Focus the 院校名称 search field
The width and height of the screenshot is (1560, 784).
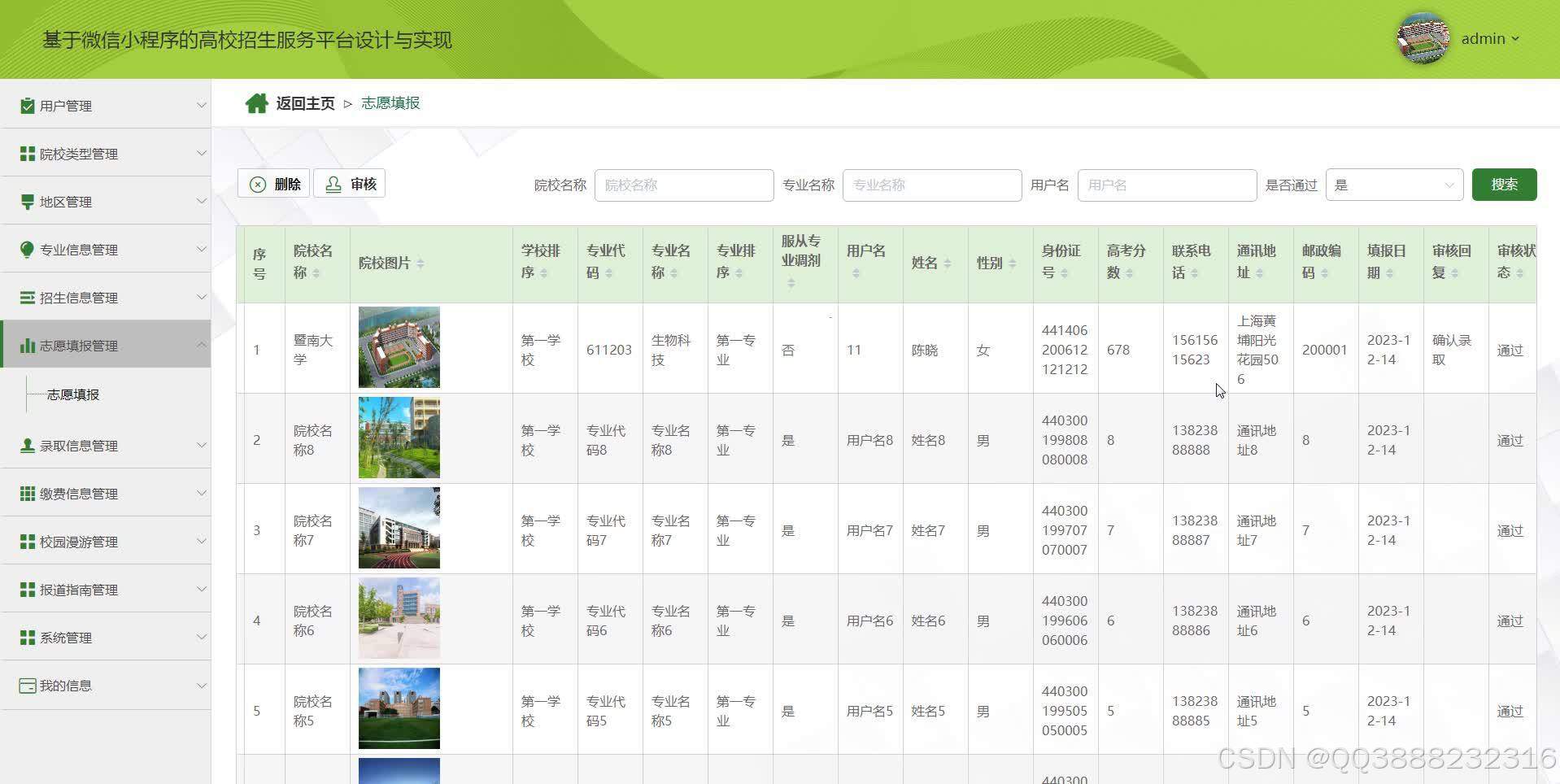click(x=684, y=185)
